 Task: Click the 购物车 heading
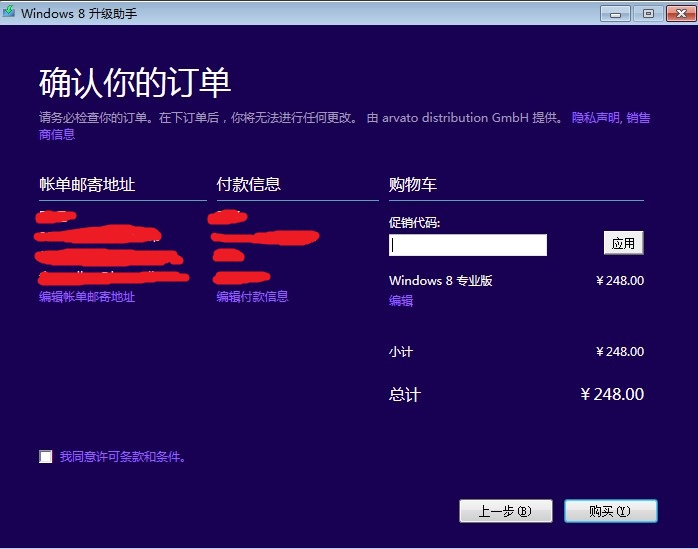click(x=413, y=184)
